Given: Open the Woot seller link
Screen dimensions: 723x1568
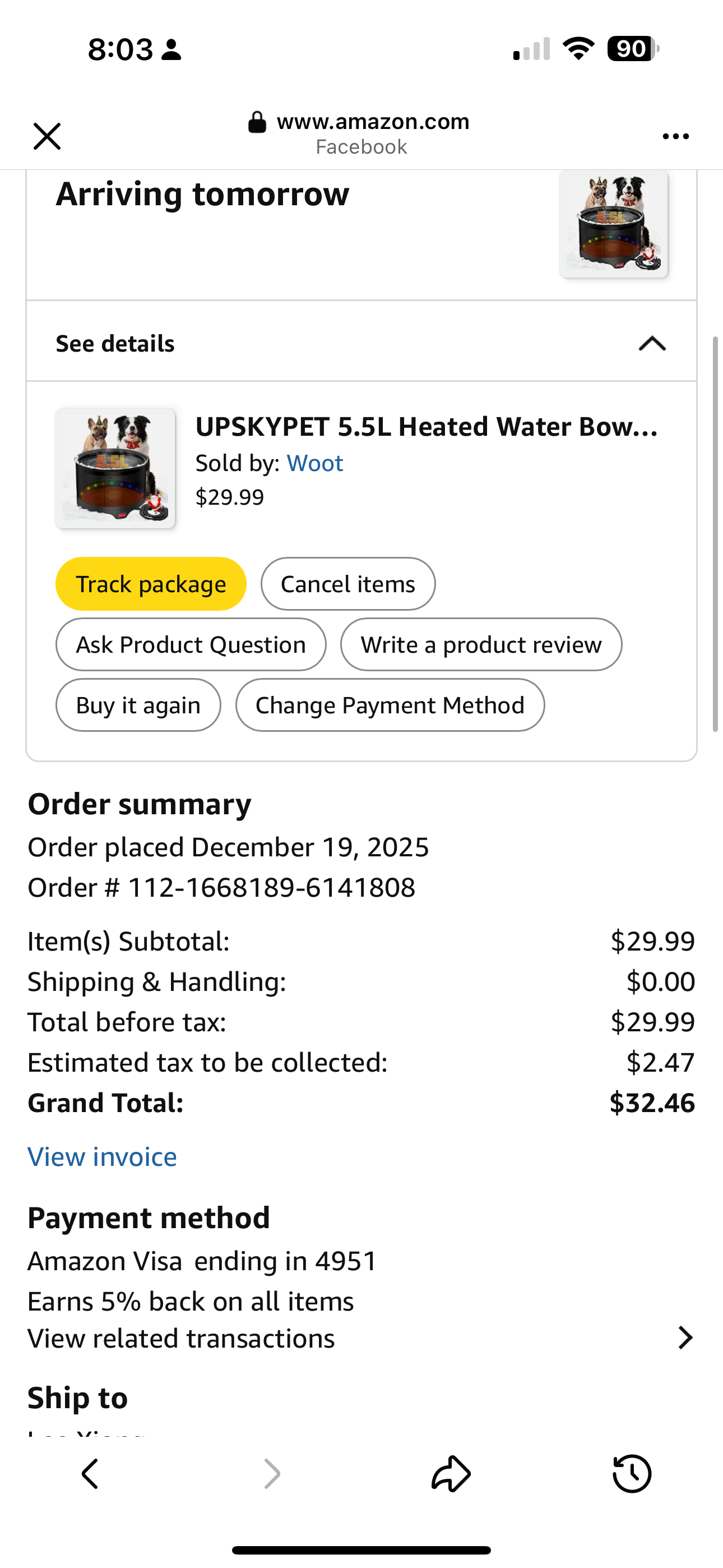Looking at the screenshot, I should pos(314,463).
